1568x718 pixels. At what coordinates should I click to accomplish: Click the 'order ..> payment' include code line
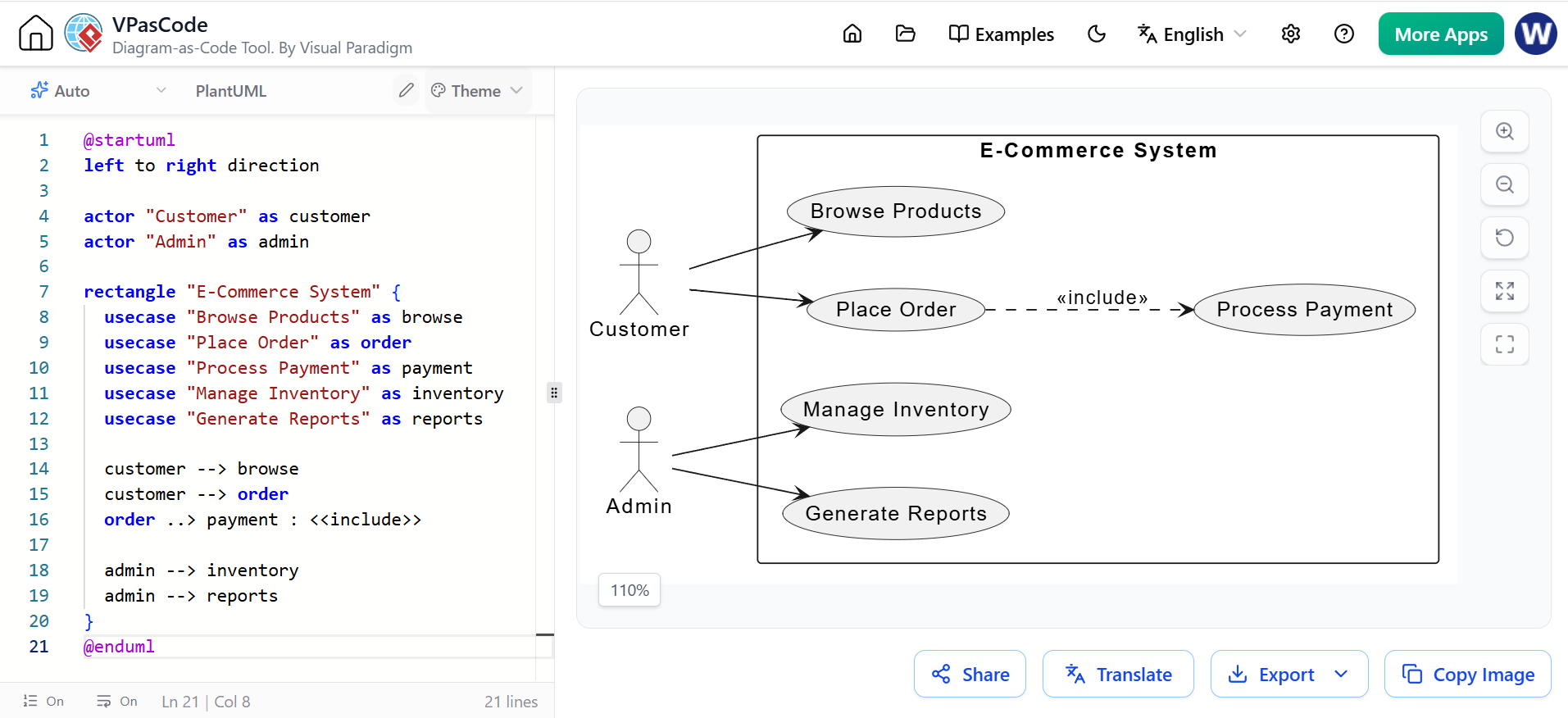coord(263,520)
